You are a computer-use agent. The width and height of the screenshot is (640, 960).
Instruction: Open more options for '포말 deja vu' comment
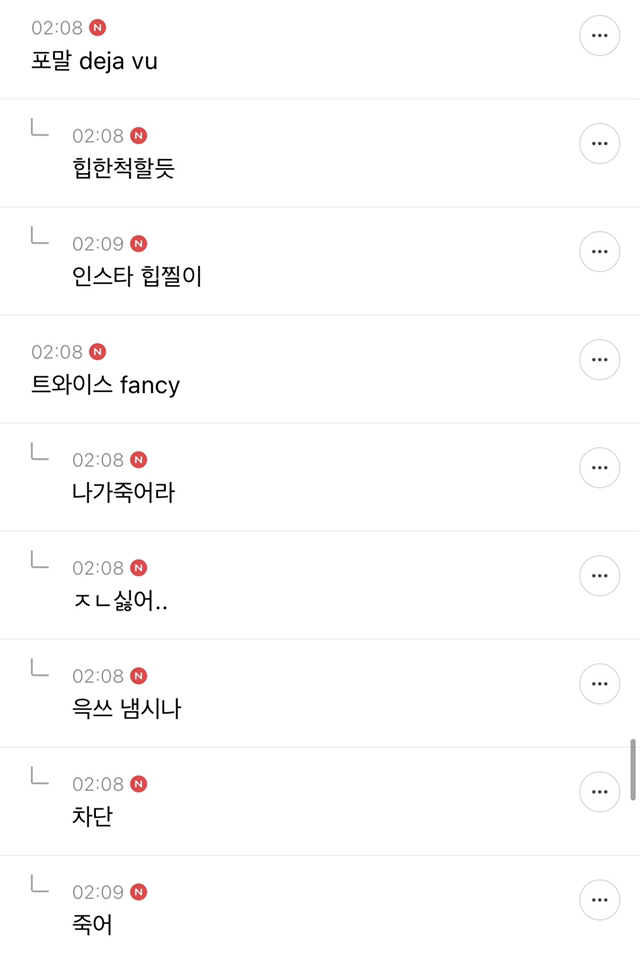click(599, 36)
